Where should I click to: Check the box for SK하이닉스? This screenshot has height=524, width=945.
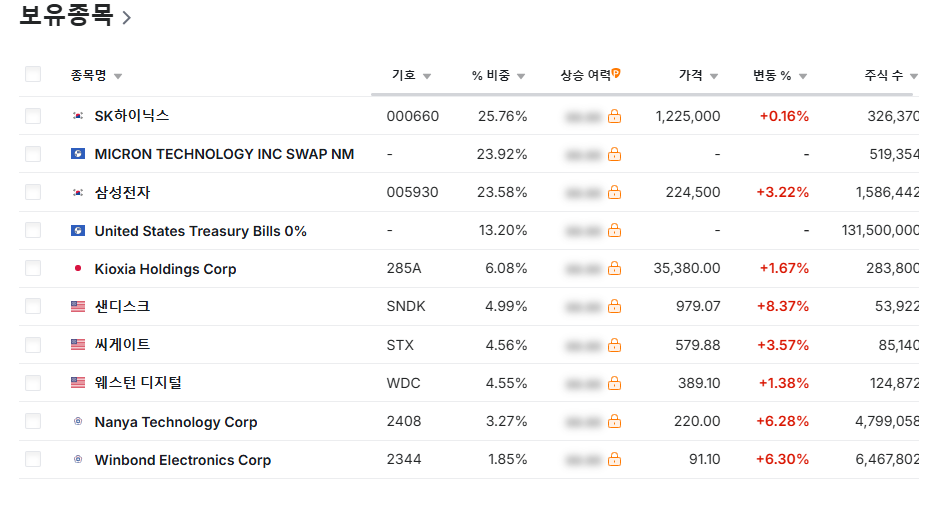pyautogui.click(x=33, y=116)
